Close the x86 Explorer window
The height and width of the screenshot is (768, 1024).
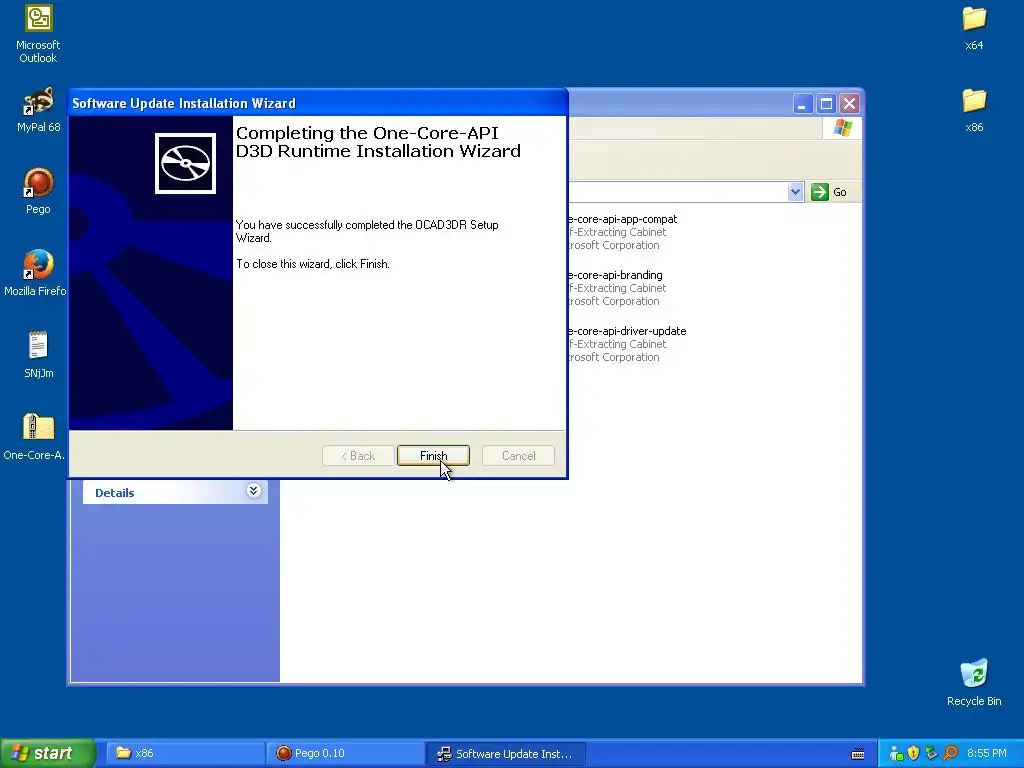(x=849, y=103)
